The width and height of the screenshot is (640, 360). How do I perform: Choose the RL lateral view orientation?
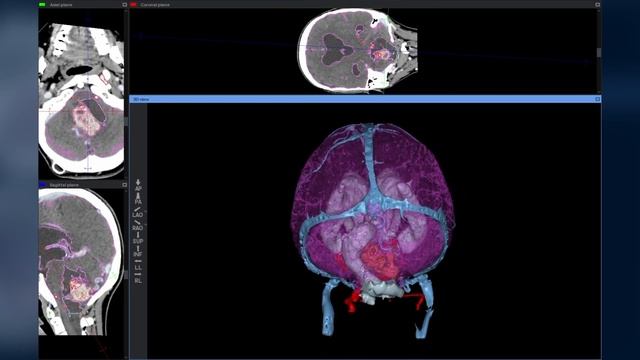click(x=138, y=278)
